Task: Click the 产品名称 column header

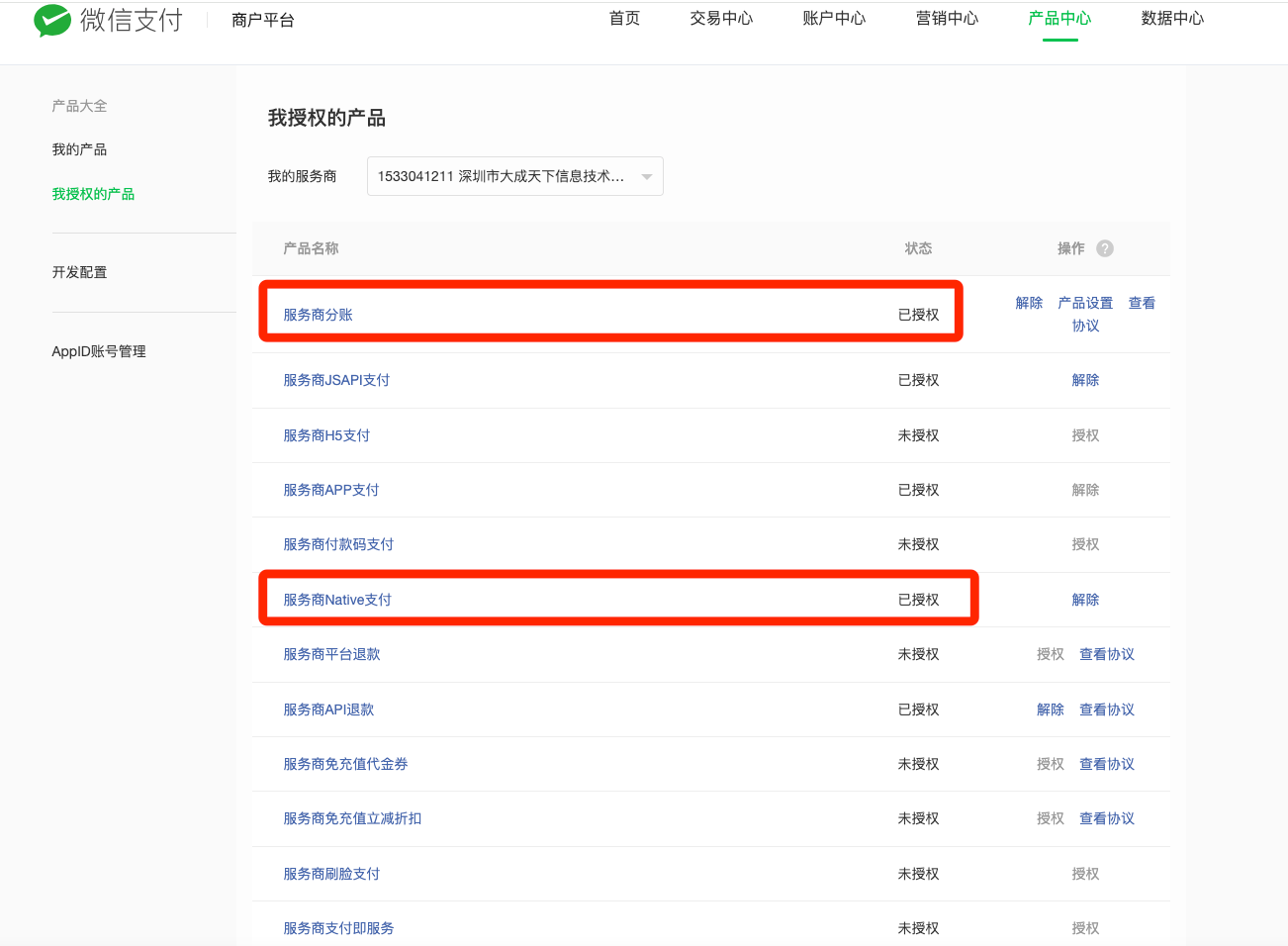Action: [x=311, y=248]
